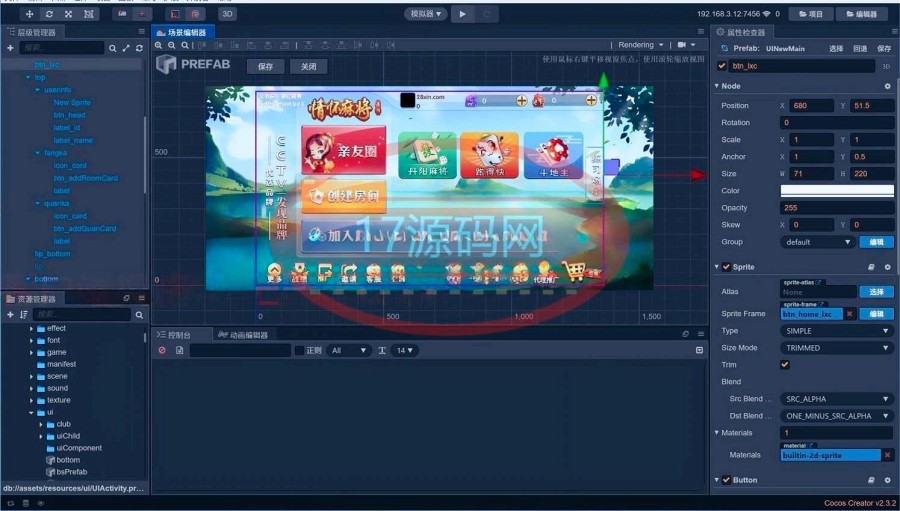This screenshot has height=511, width=900.
Task: Select the Rotate transform tool
Action: 49,14
